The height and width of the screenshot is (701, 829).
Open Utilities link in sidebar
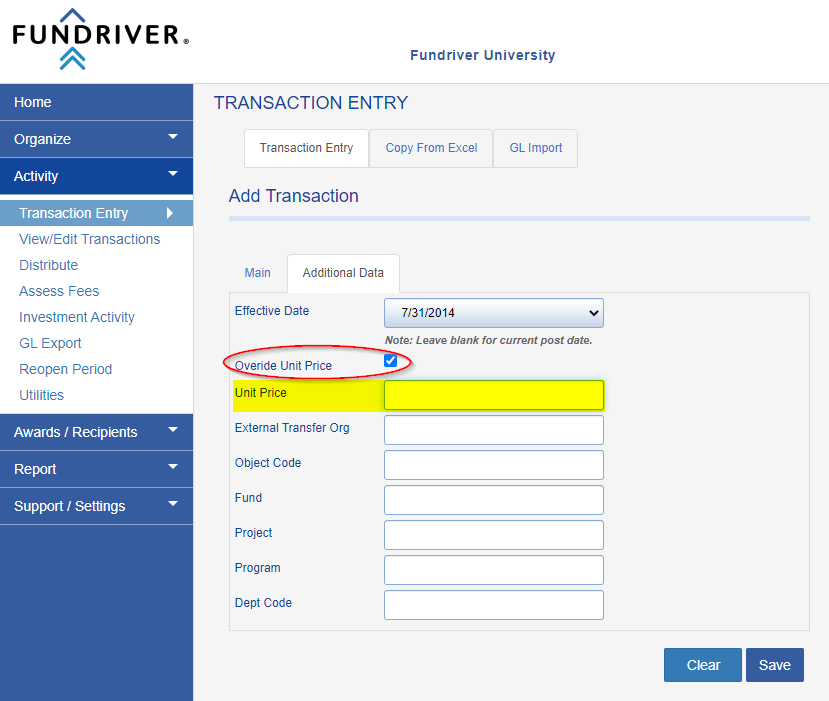pyautogui.click(x=41, y=395)
